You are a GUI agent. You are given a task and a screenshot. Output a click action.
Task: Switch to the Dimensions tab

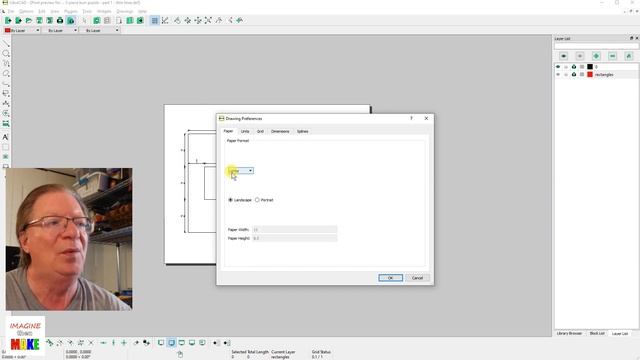pyautogui.click(x=280, y=131)
